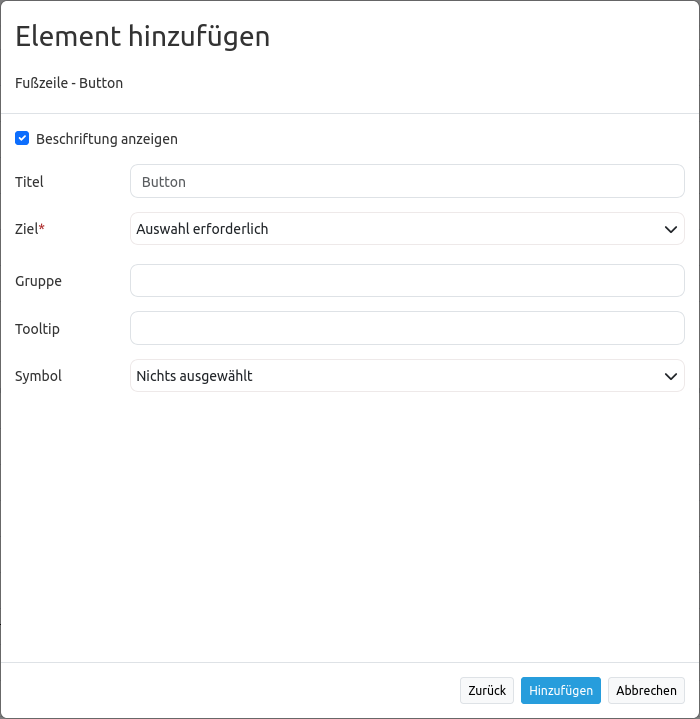Click the chevron arrow of the Symbol dropdown
This screenshot has width=700, height=719.
click(x=671, y=376)
